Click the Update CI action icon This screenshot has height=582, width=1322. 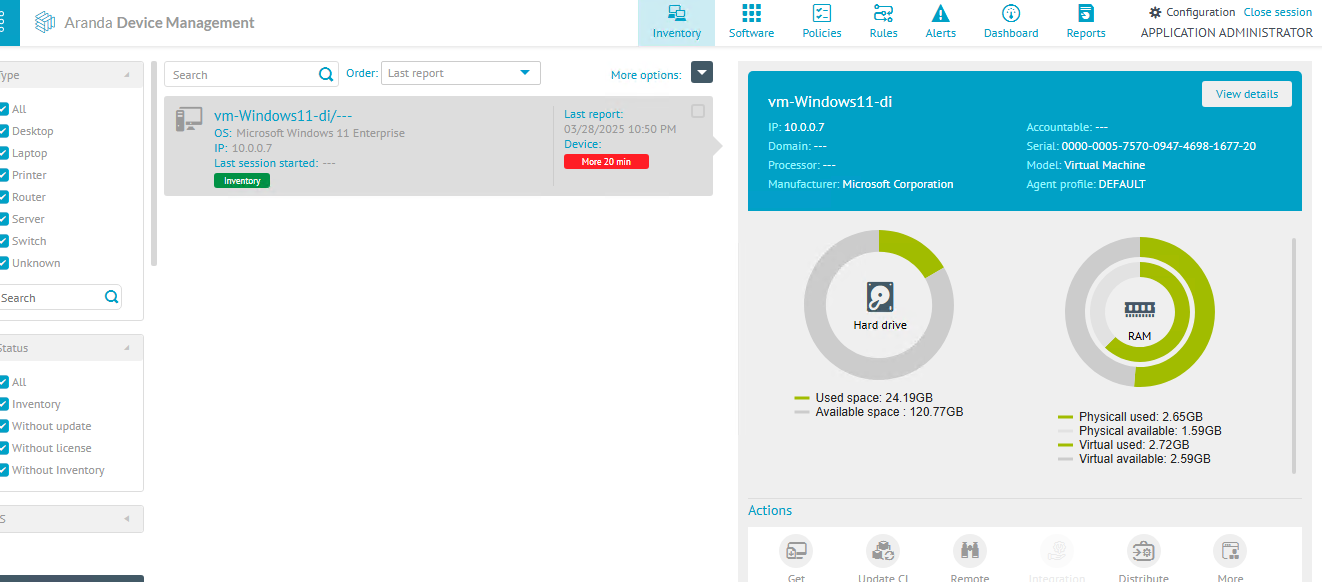(x=882, y=551)
